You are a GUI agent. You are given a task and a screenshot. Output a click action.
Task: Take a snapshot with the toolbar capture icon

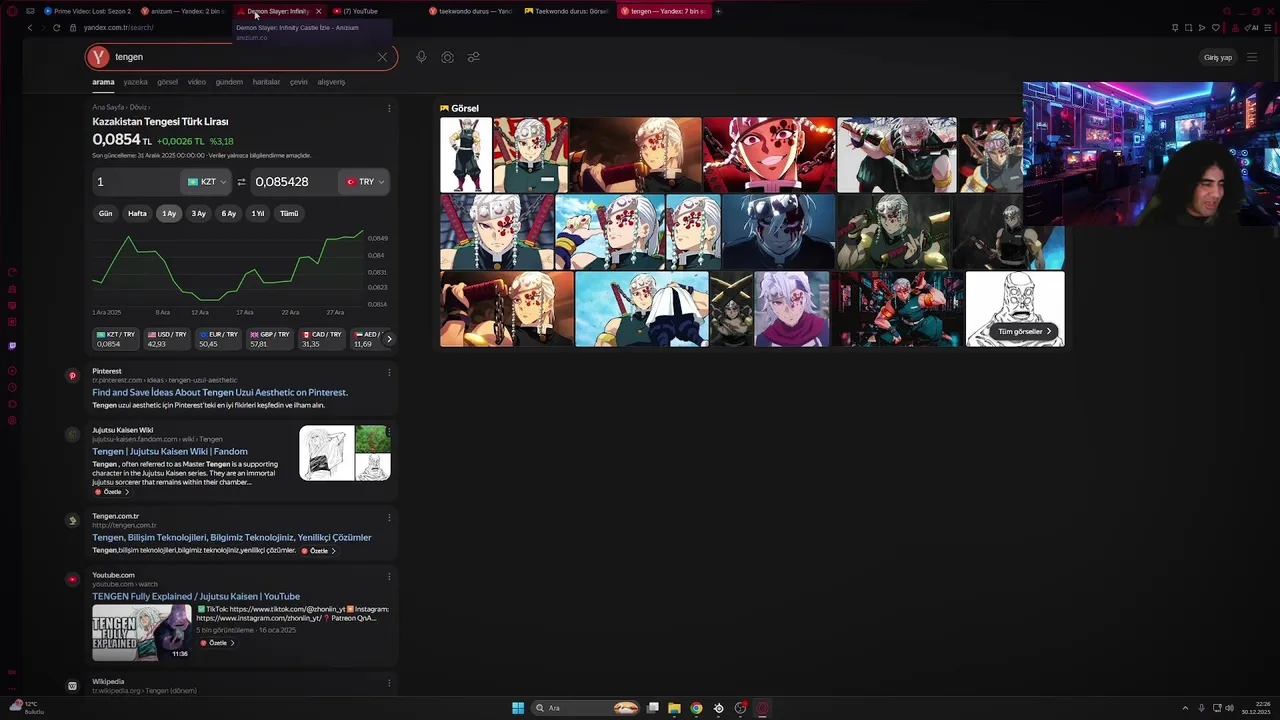pyautogui.click(x=1188, y=28)
